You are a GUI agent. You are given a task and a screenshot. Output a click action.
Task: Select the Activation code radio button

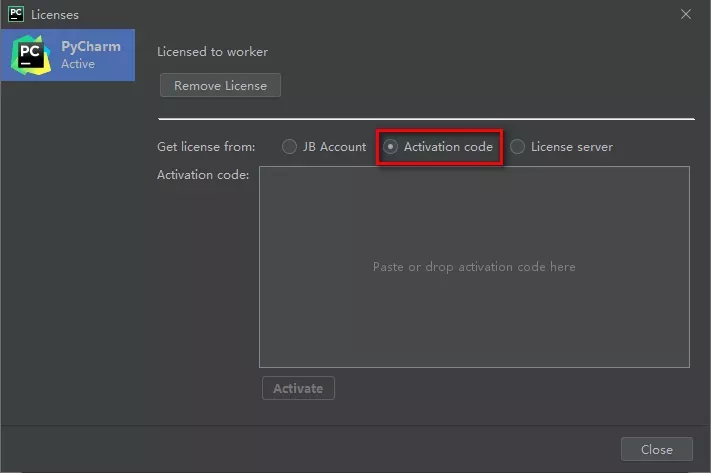point(391,147)
